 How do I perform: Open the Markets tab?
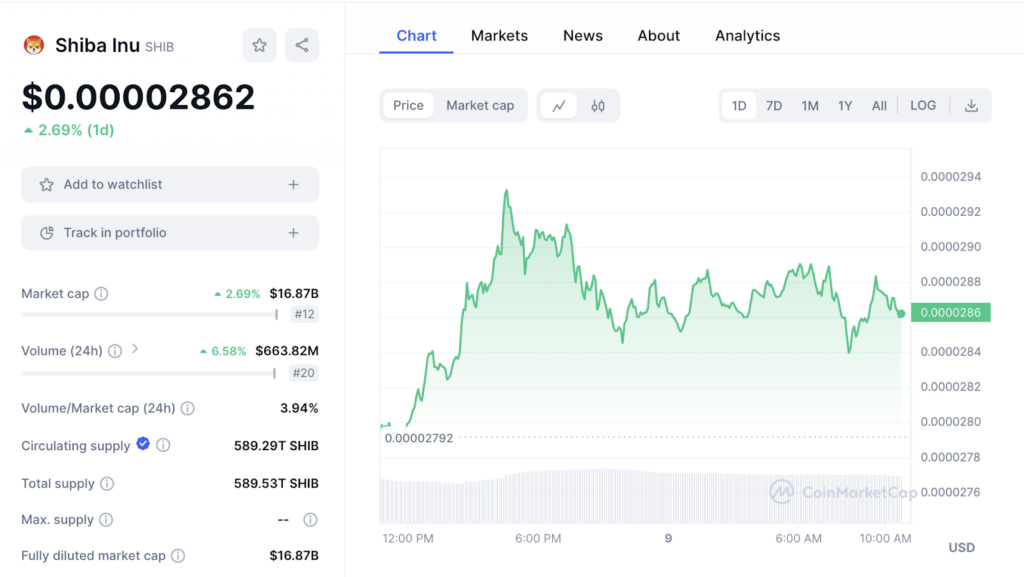point(499,36)
